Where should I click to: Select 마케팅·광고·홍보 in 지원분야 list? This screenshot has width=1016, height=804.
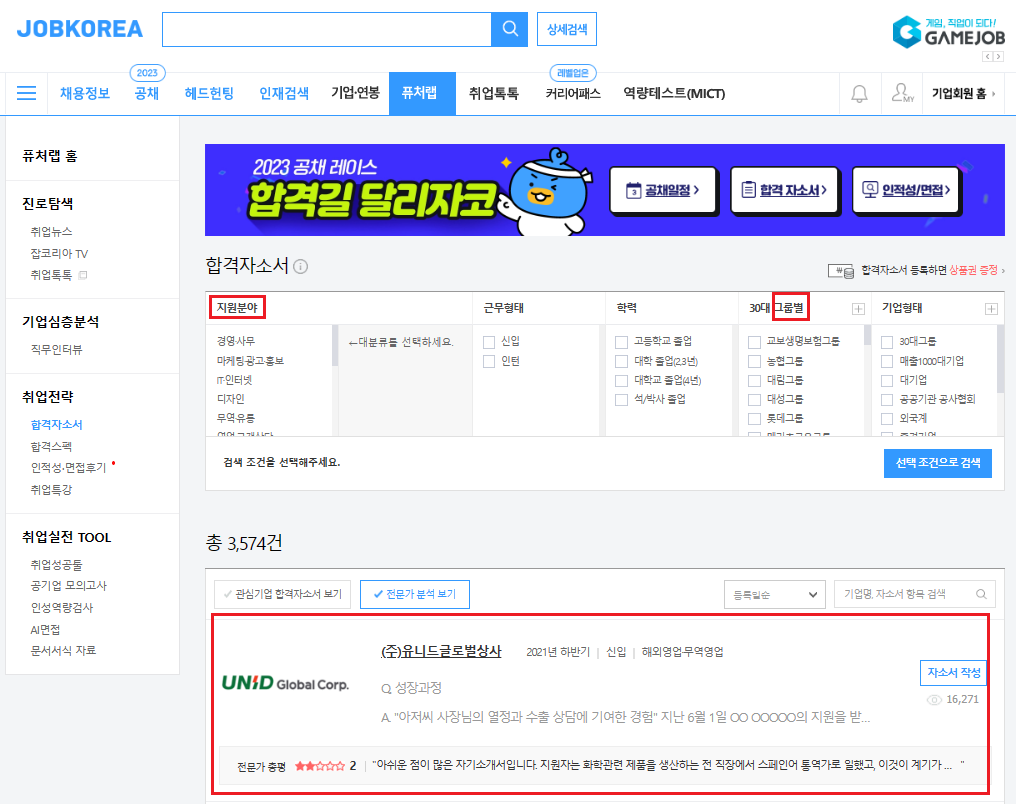point(250,360)
